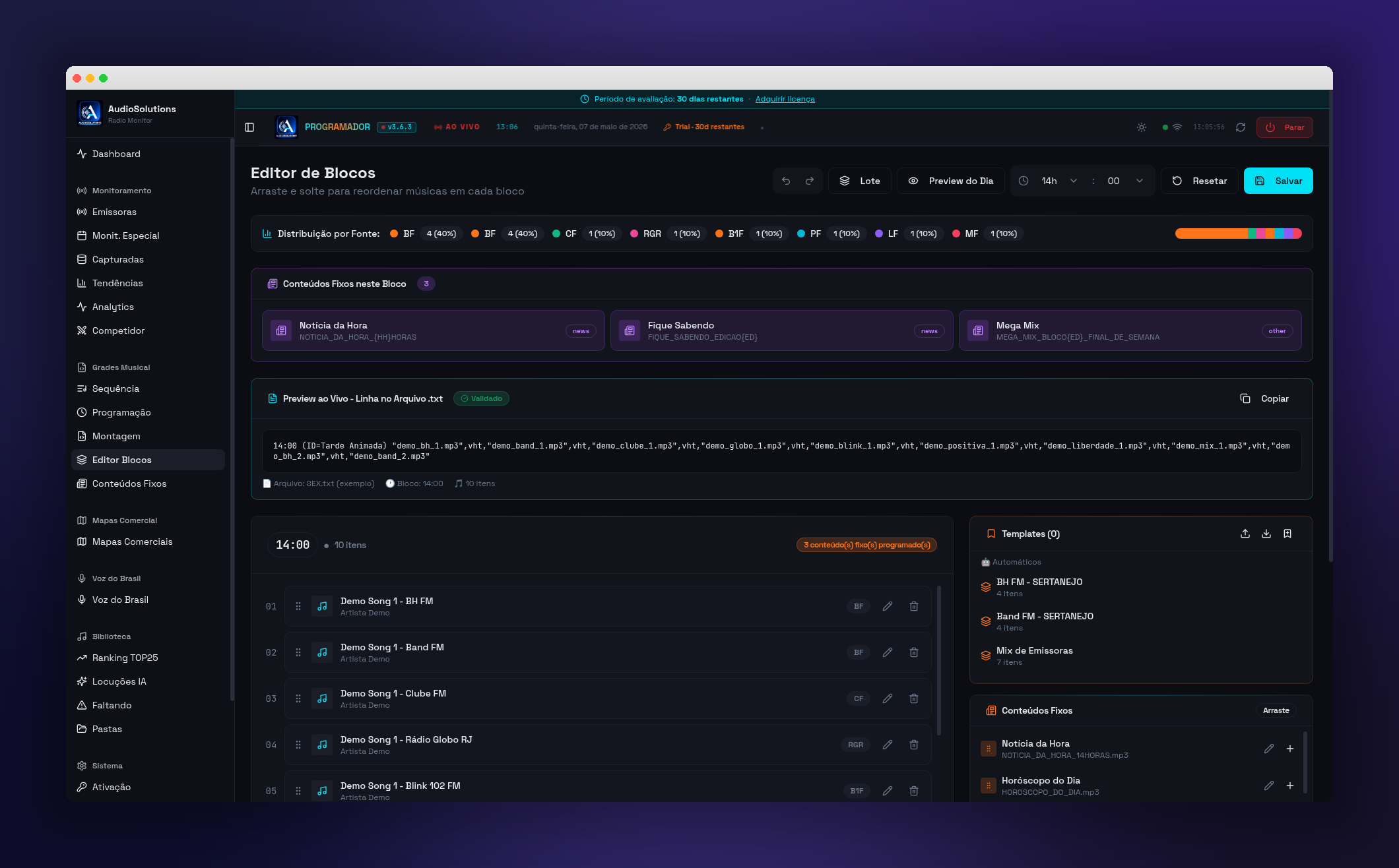Delete Demo Song 1 - BH FM trash icon
The height and width of the screenshot is (868, 1399).
914,606
